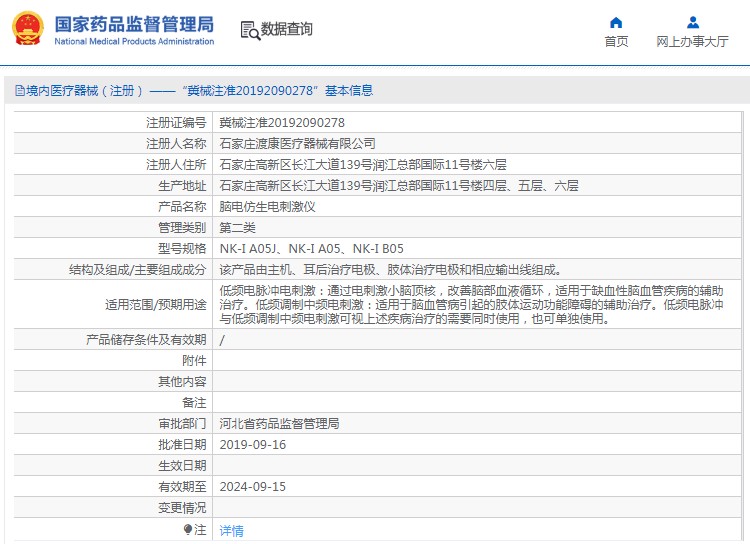The image size is (750, 544).
Task: Click the bullet icon beside 注
Action: pyautogui.click(x=187, y=529)
